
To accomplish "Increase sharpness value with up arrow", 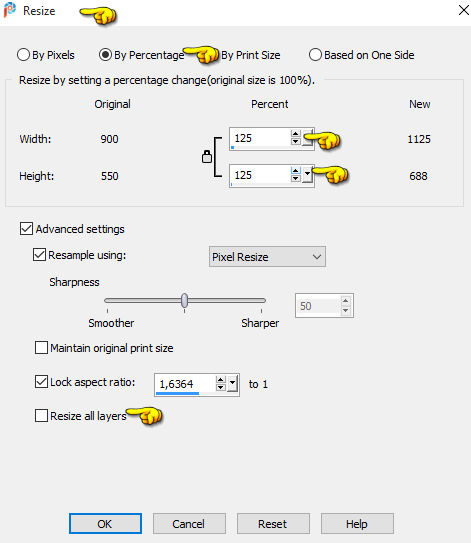I will [x=345, y=301].
